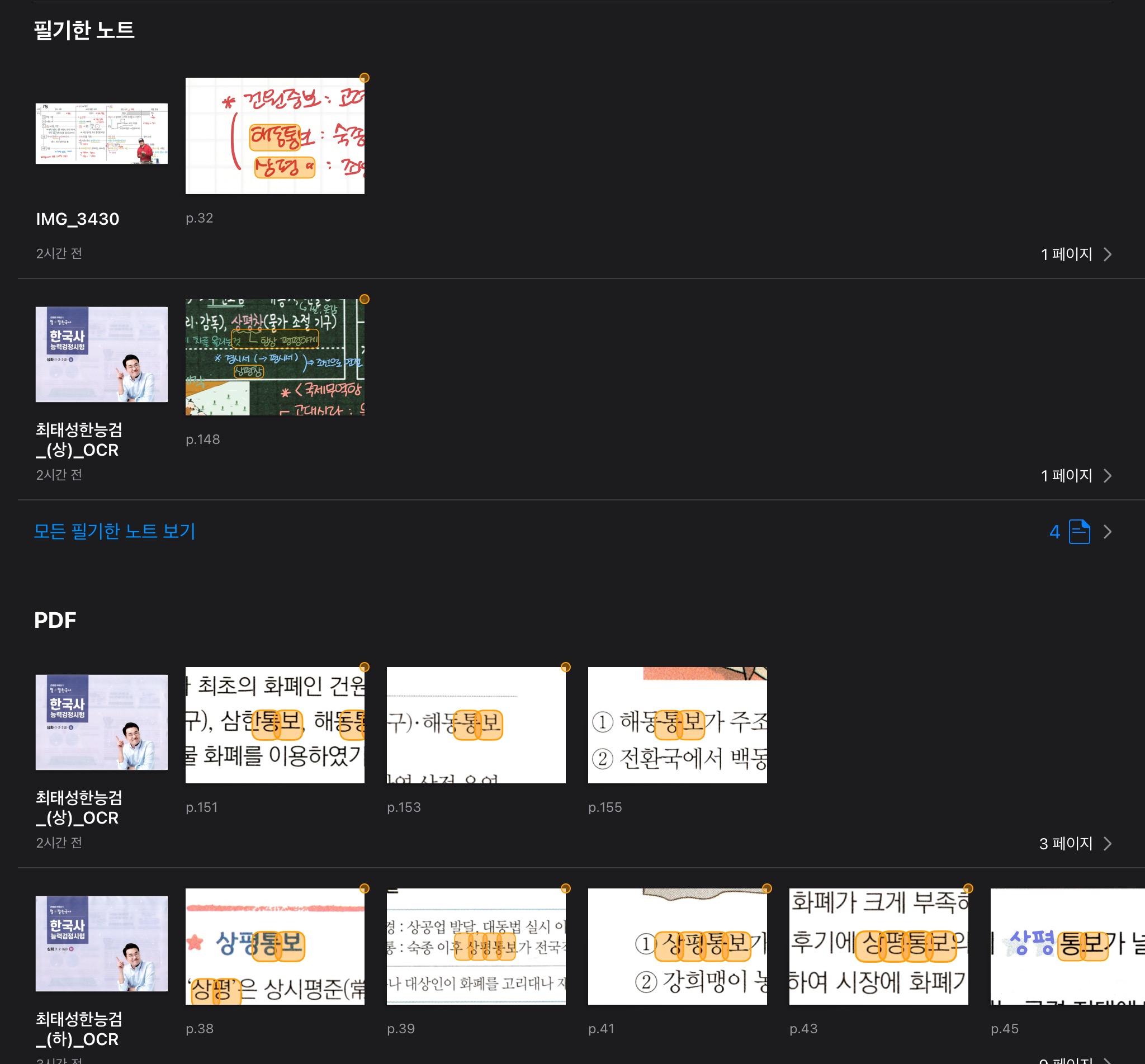Screen dimensions: 1145x1064
Task: Click the orange badge on the p.151 page preview
Action: (x=365, y=667)
